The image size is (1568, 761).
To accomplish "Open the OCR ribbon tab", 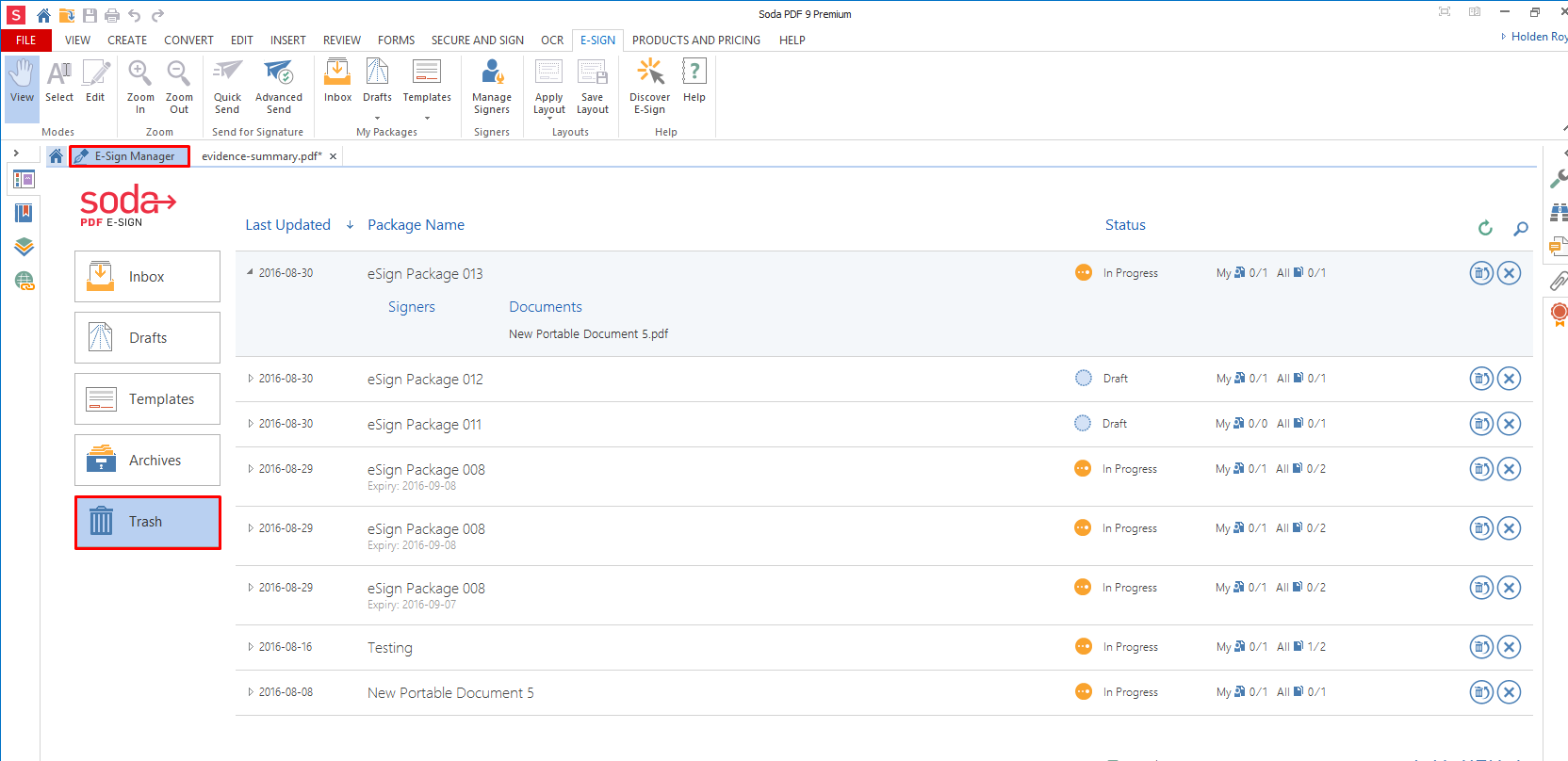I will (552, 40).
